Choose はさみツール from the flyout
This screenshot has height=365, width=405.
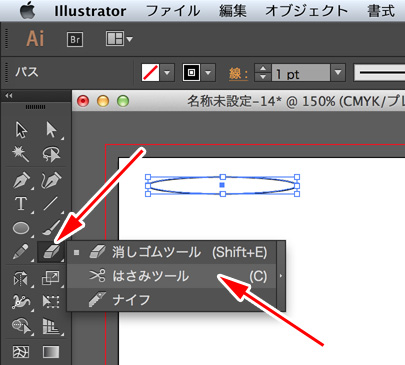point(172,276)
